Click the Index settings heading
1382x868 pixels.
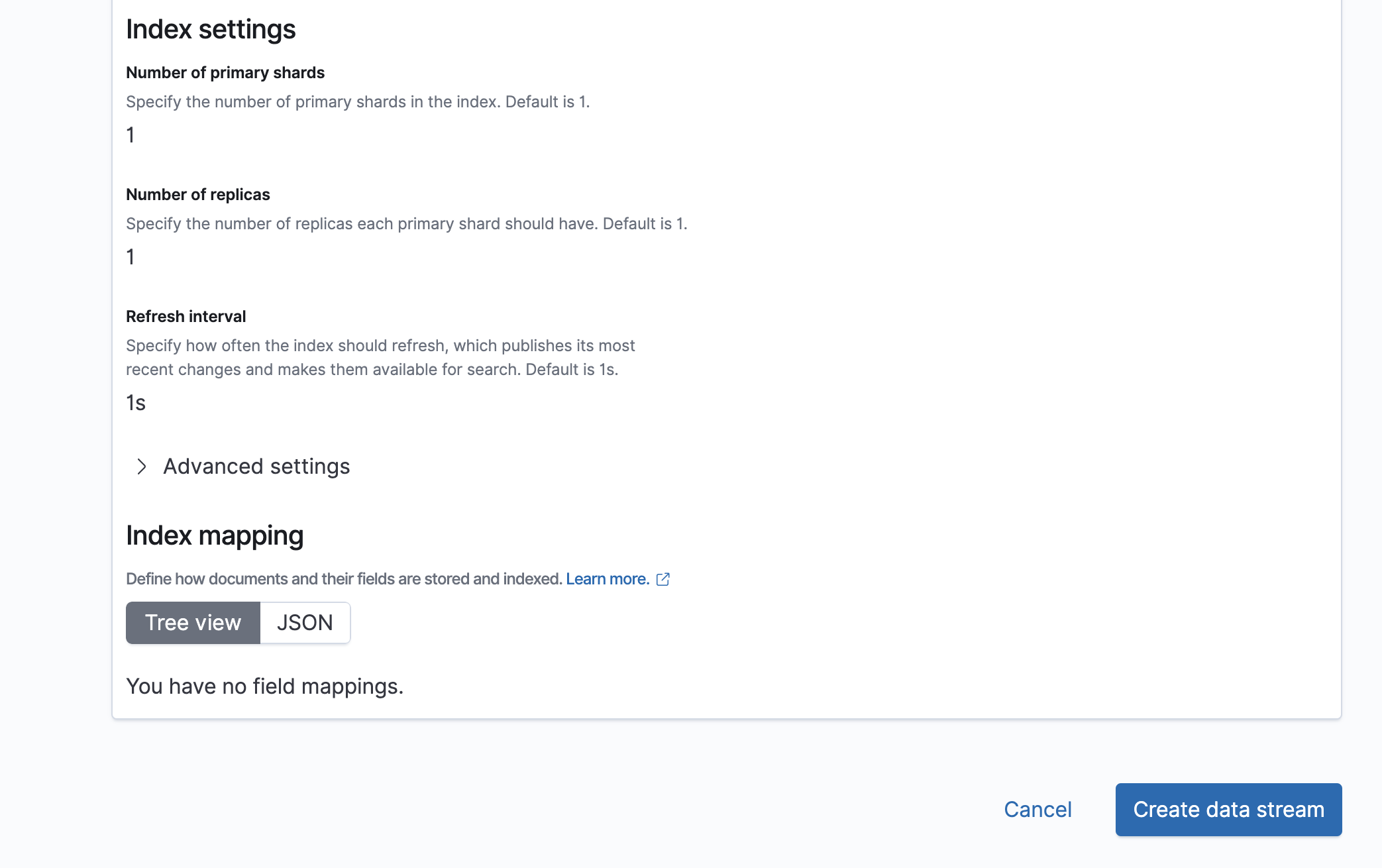tap(211, 30)
